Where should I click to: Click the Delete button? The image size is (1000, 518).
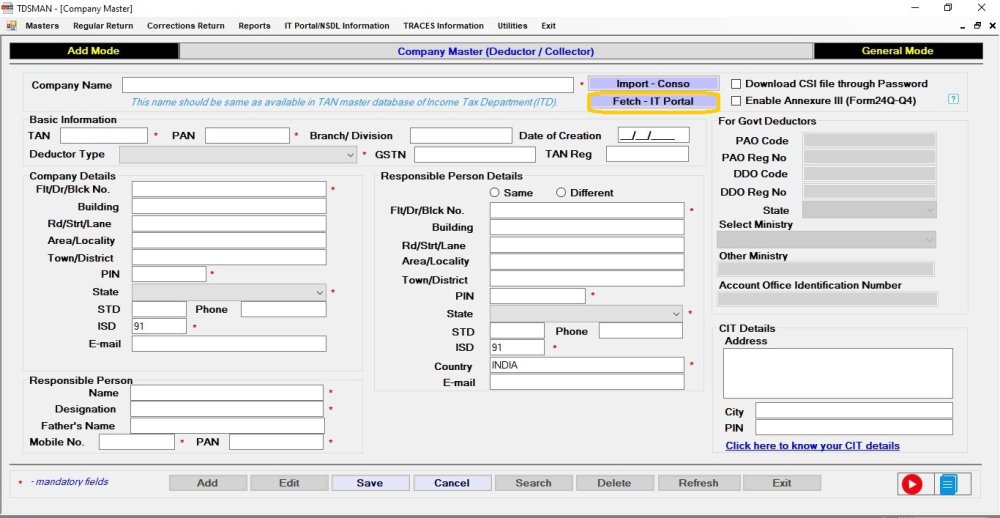click(615, 483)
